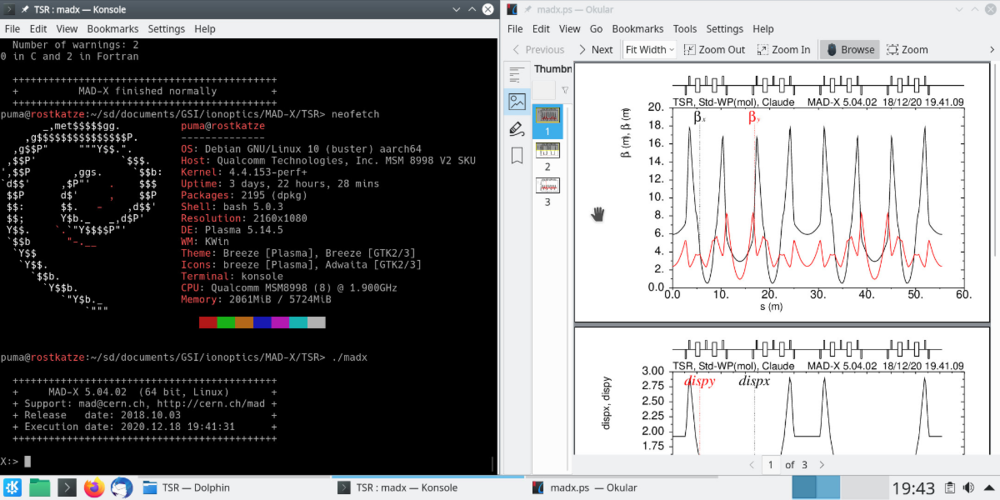The image size is (1000, 500).
Task: Open the Contents sidebar panel in Okular
Action: click(517, 74)
